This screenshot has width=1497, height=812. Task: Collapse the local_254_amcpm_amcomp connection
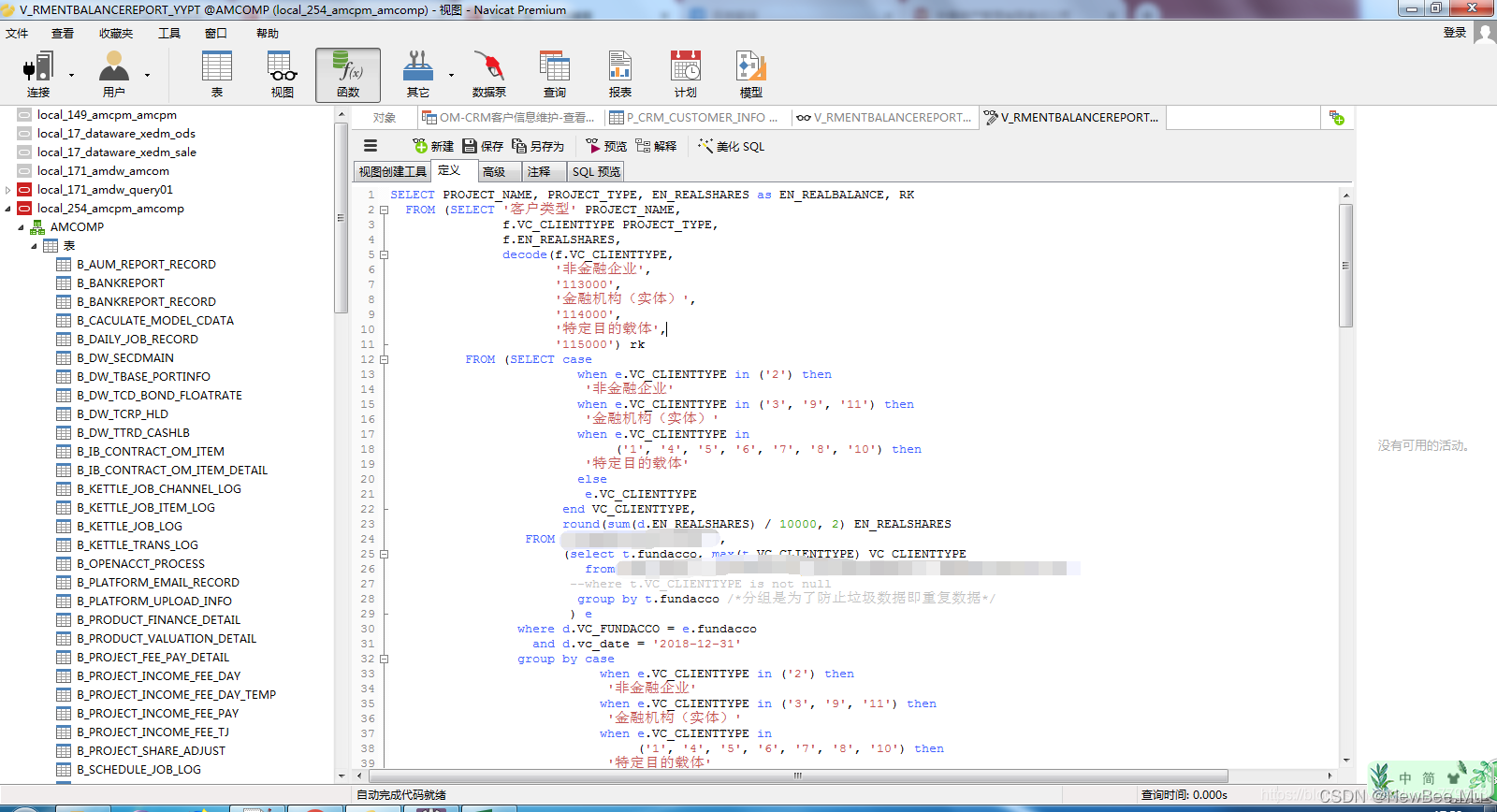(x=8, y=209)
